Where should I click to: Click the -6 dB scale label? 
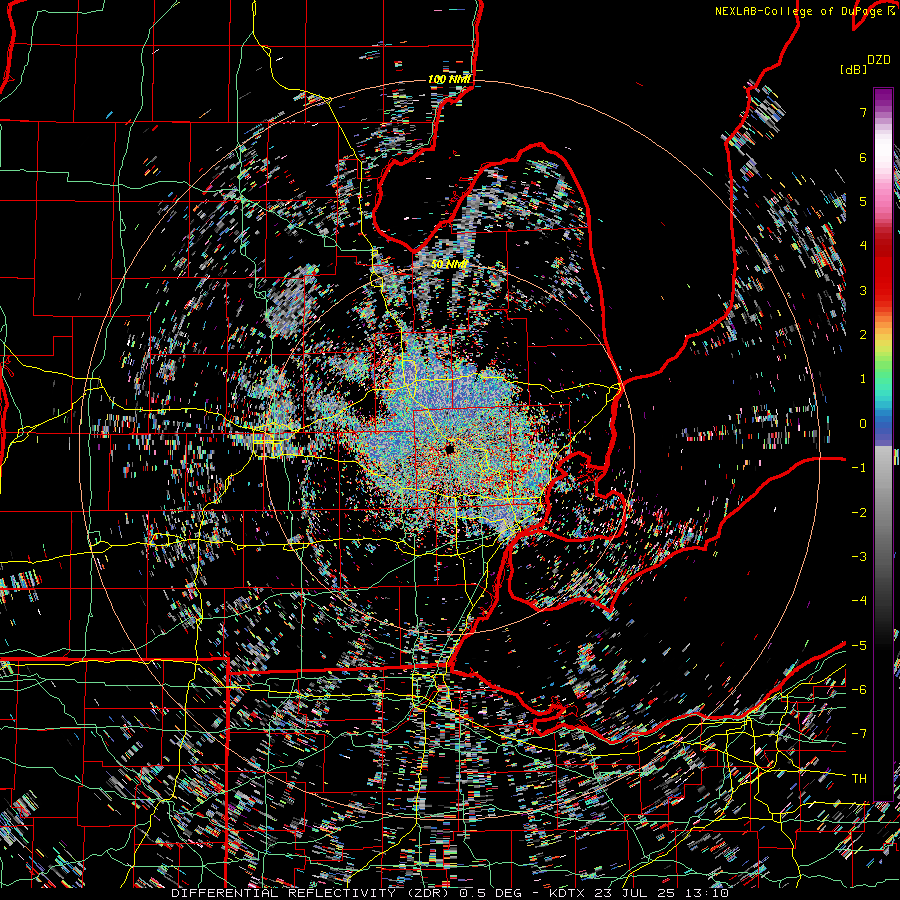(859, 689)
